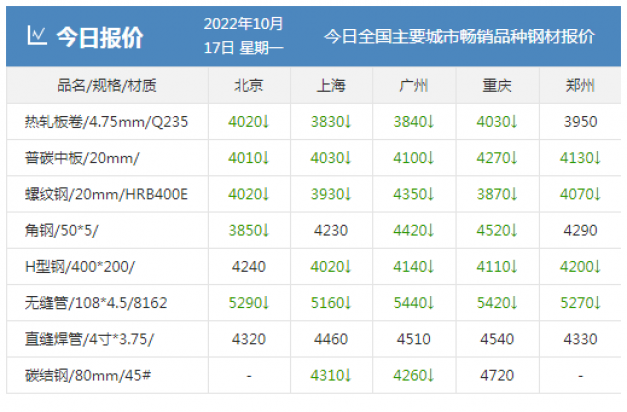Viewport: 627px width, 412px height.
Task: Click Chongqing carbon steel price 4720
Action: [496, 375]
